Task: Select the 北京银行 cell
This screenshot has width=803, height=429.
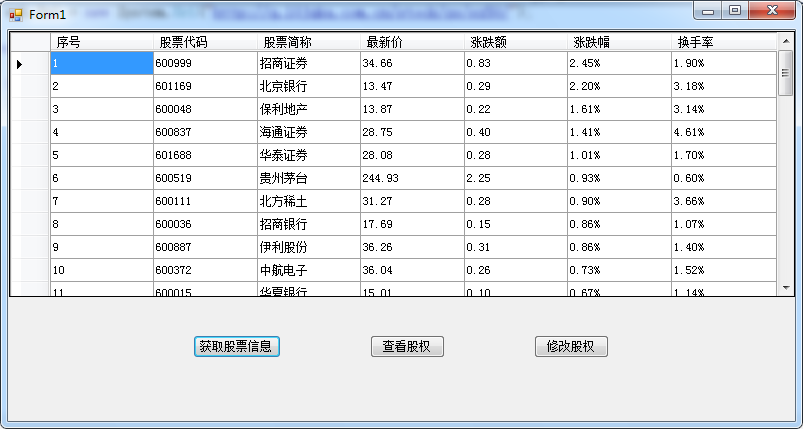Action: point(309,86)
